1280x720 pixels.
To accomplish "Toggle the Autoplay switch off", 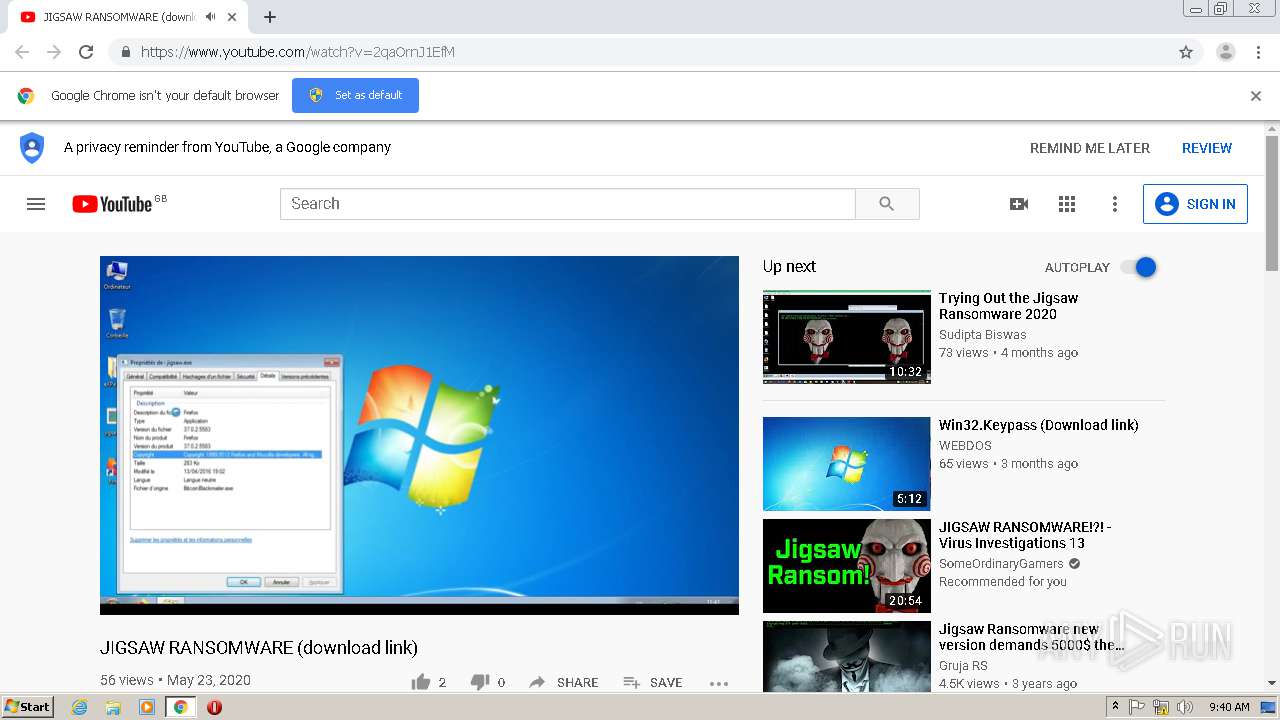I will coord(1138,267).
